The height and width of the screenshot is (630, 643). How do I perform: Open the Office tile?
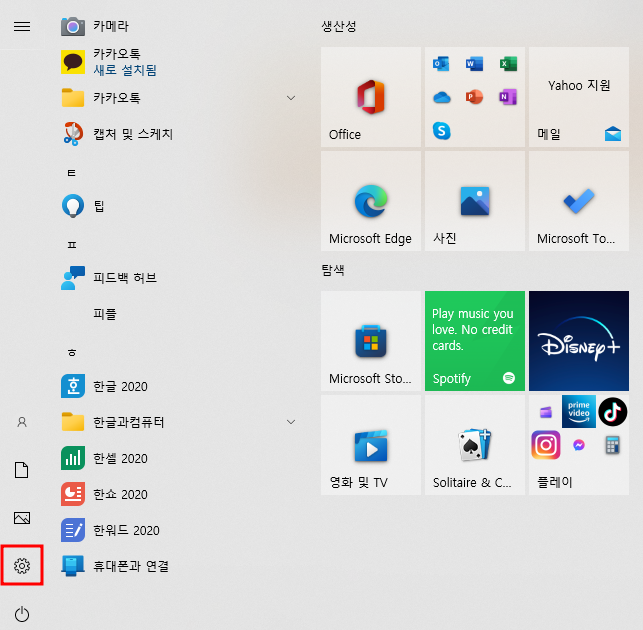coord(371,97)
